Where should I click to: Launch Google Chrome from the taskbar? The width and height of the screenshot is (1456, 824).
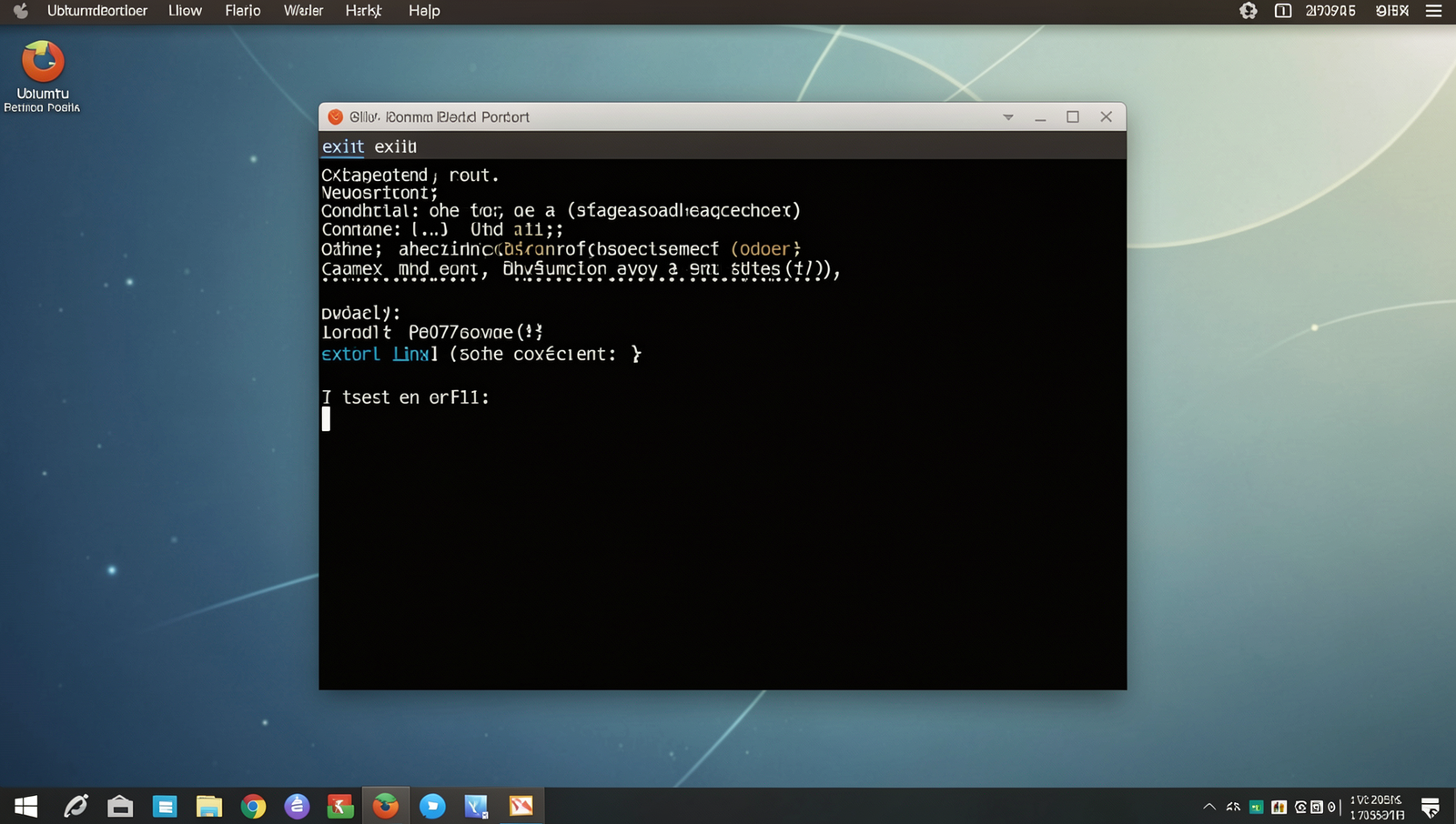254,806
